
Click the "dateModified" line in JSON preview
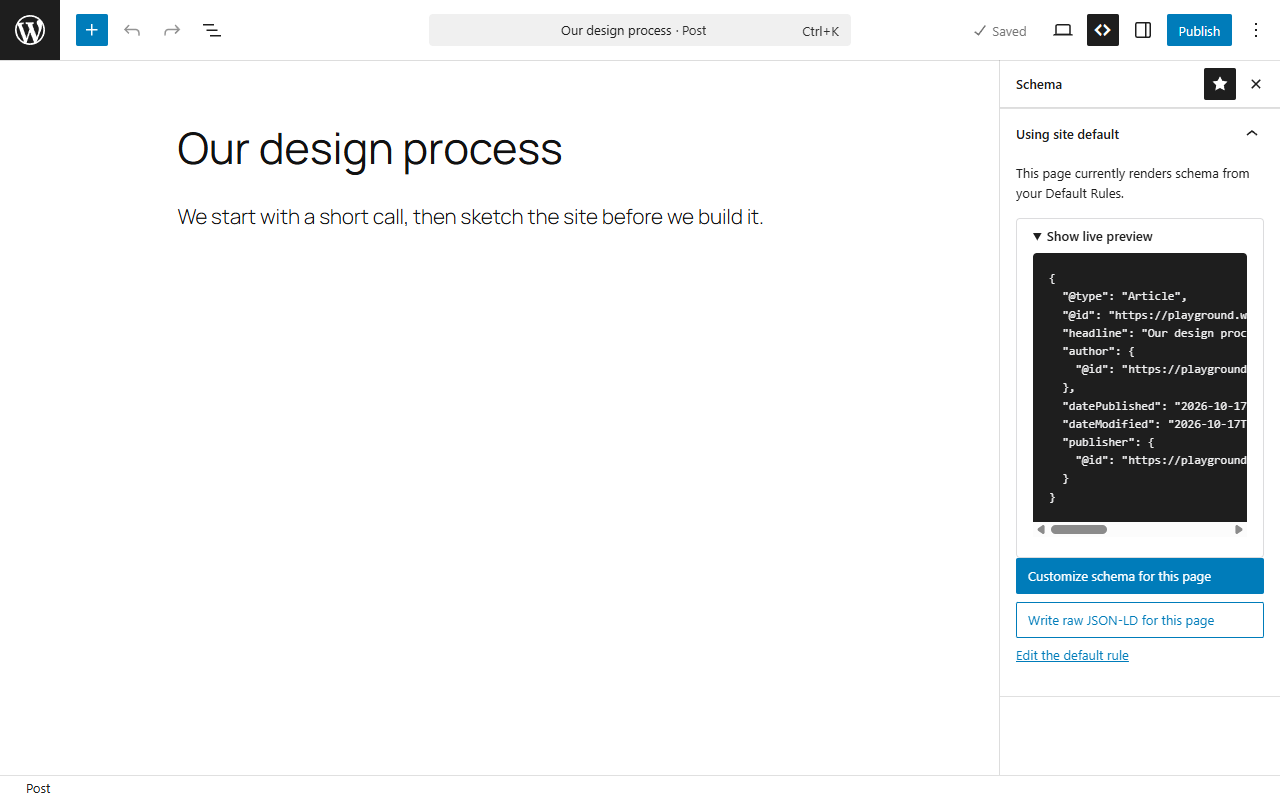[x=1154, y=424]
